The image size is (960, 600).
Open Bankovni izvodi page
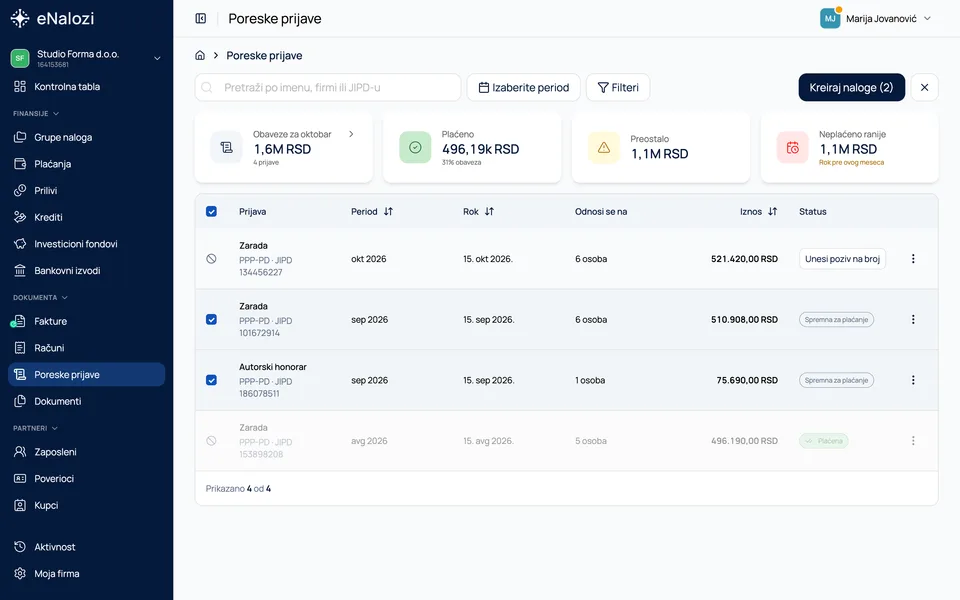[86, 271]
